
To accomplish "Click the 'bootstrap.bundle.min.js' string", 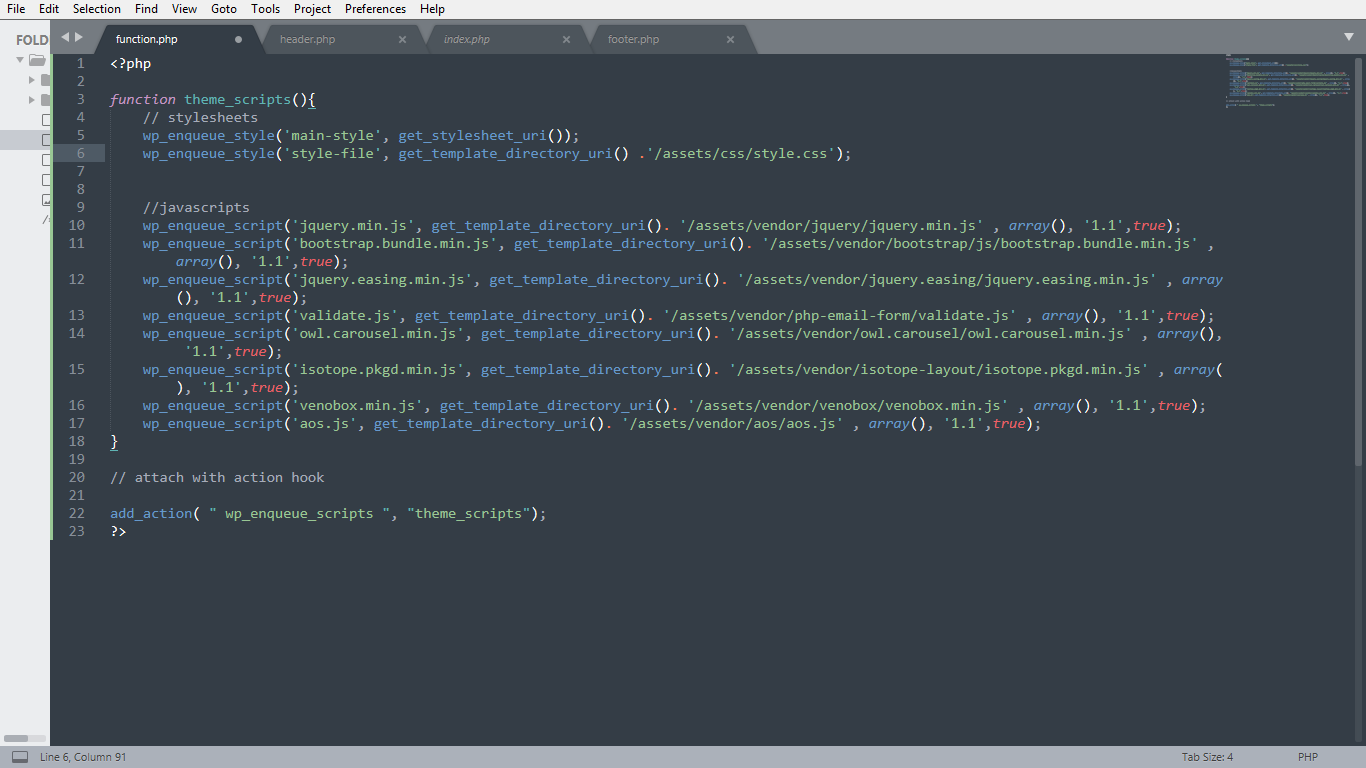I will (394, 243).
